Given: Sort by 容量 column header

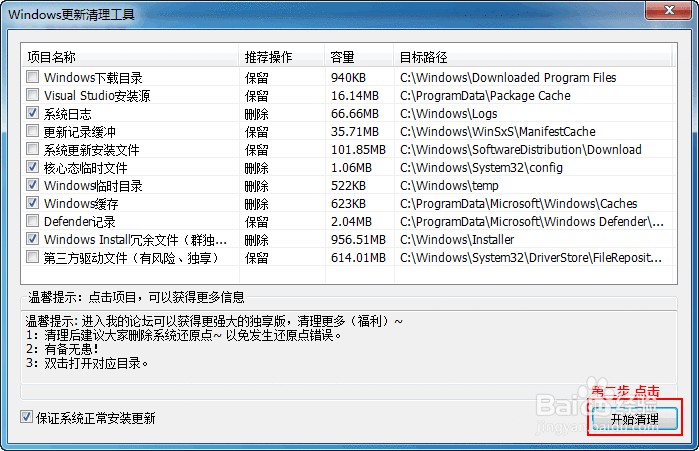Looking at the screenshot, I should click(359, 57).
